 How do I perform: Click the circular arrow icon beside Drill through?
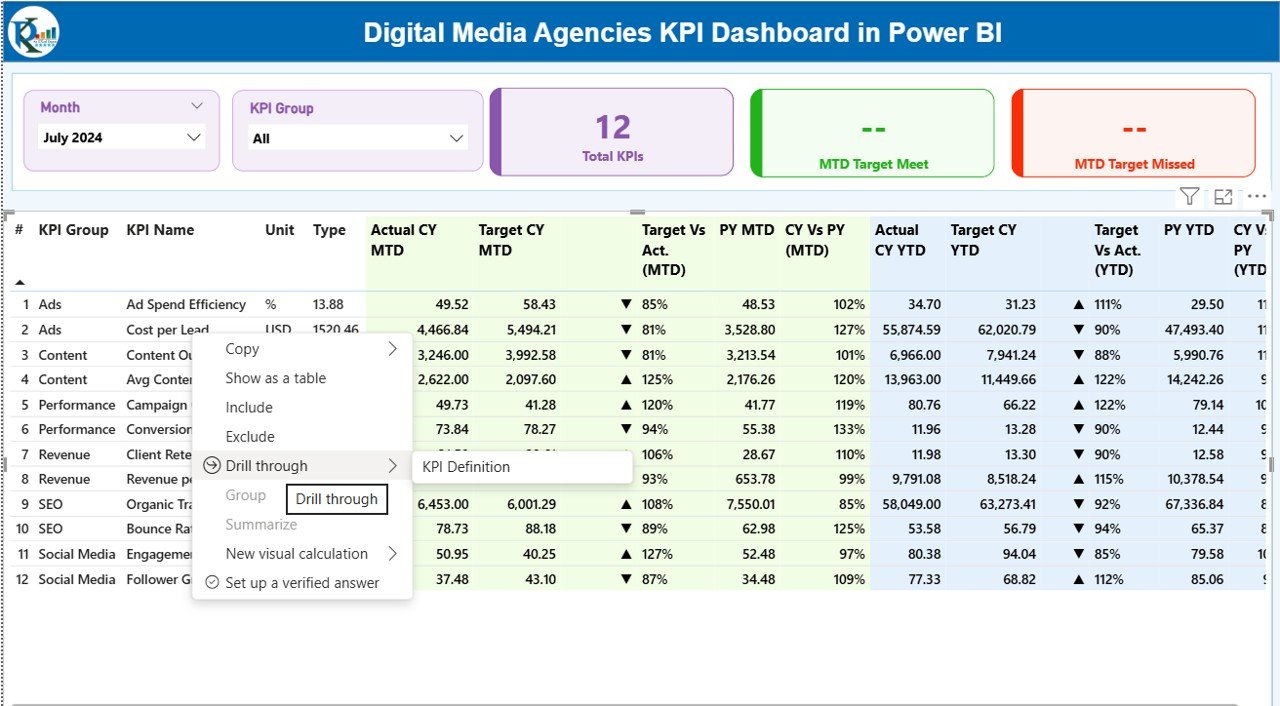(210, 465)
